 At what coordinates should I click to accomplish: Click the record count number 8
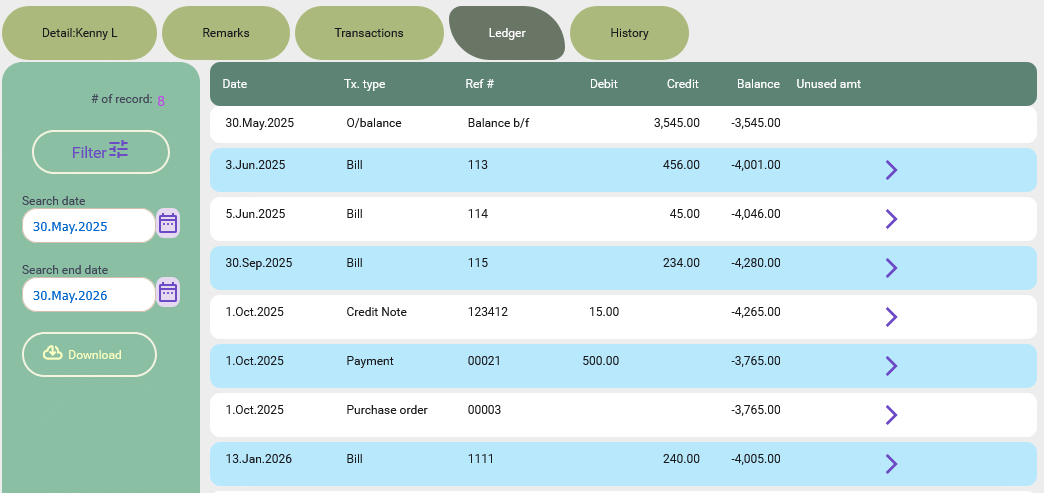click(x=161, y=101)
